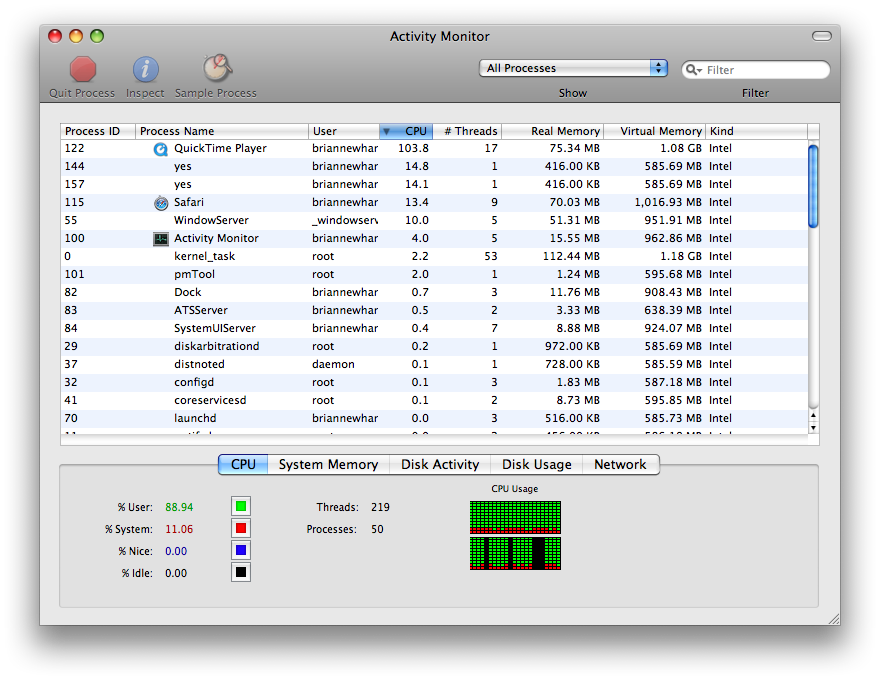Click the window resize grip corner
The width and height of the screenshot is (880, 680).
[834, 619]
